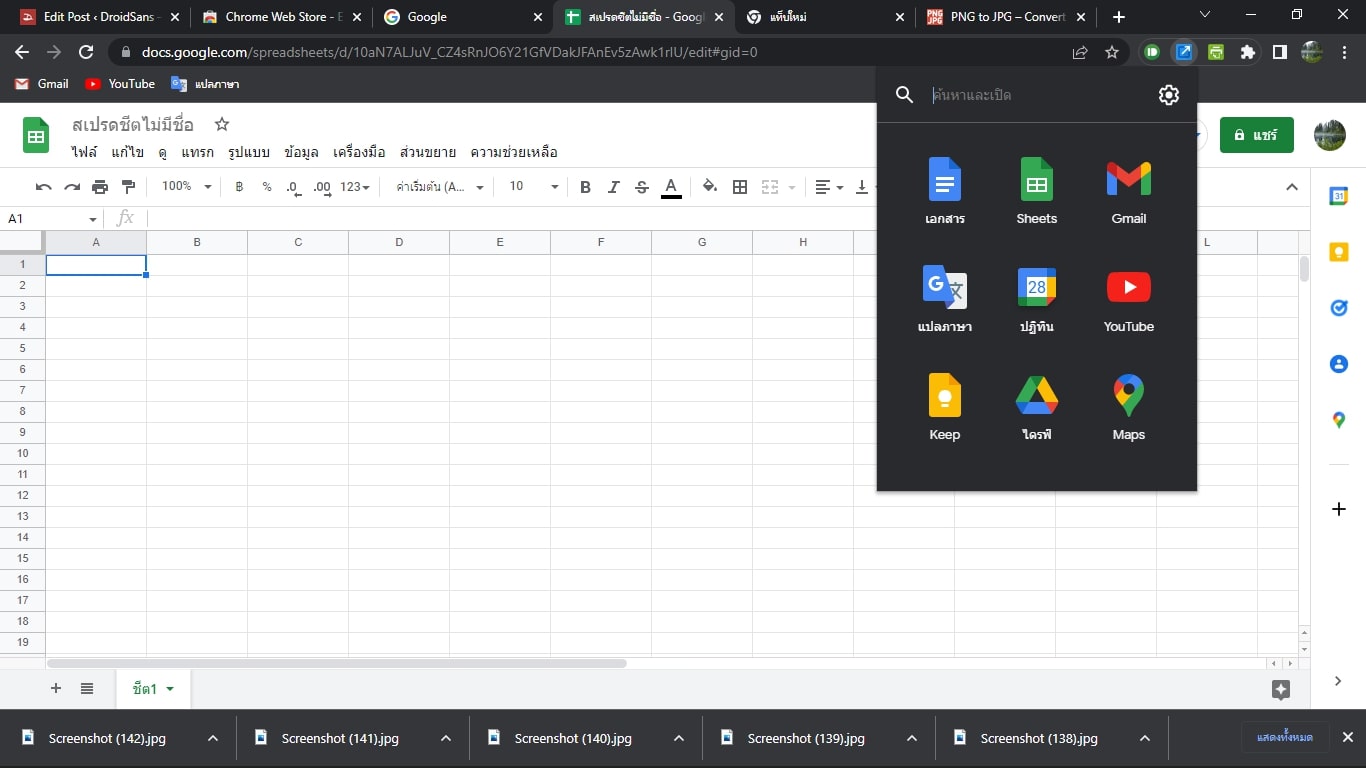Open Calendar in the right side panel
This screenshot has height=768, width=1366.
(1338, 196)
